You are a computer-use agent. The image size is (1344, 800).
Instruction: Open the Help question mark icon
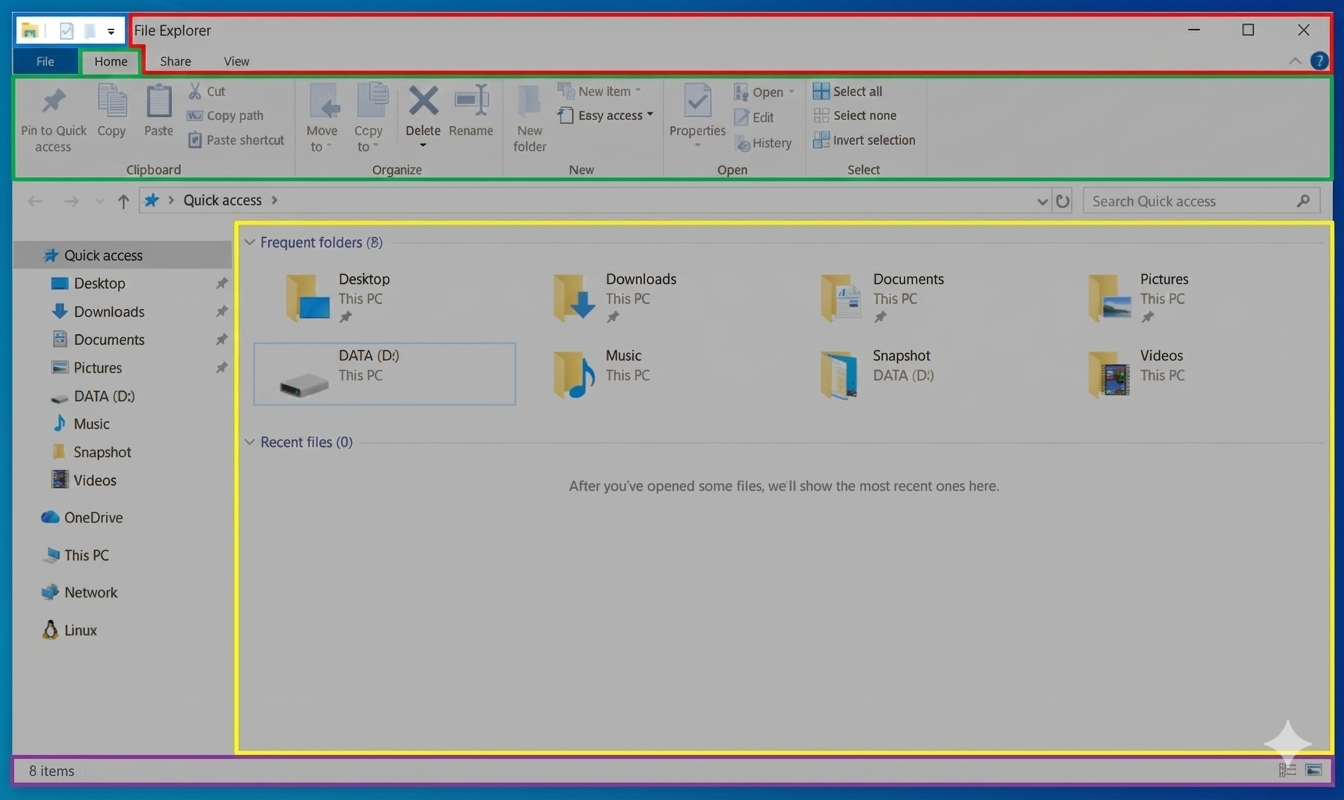(x=1319, y=61)
